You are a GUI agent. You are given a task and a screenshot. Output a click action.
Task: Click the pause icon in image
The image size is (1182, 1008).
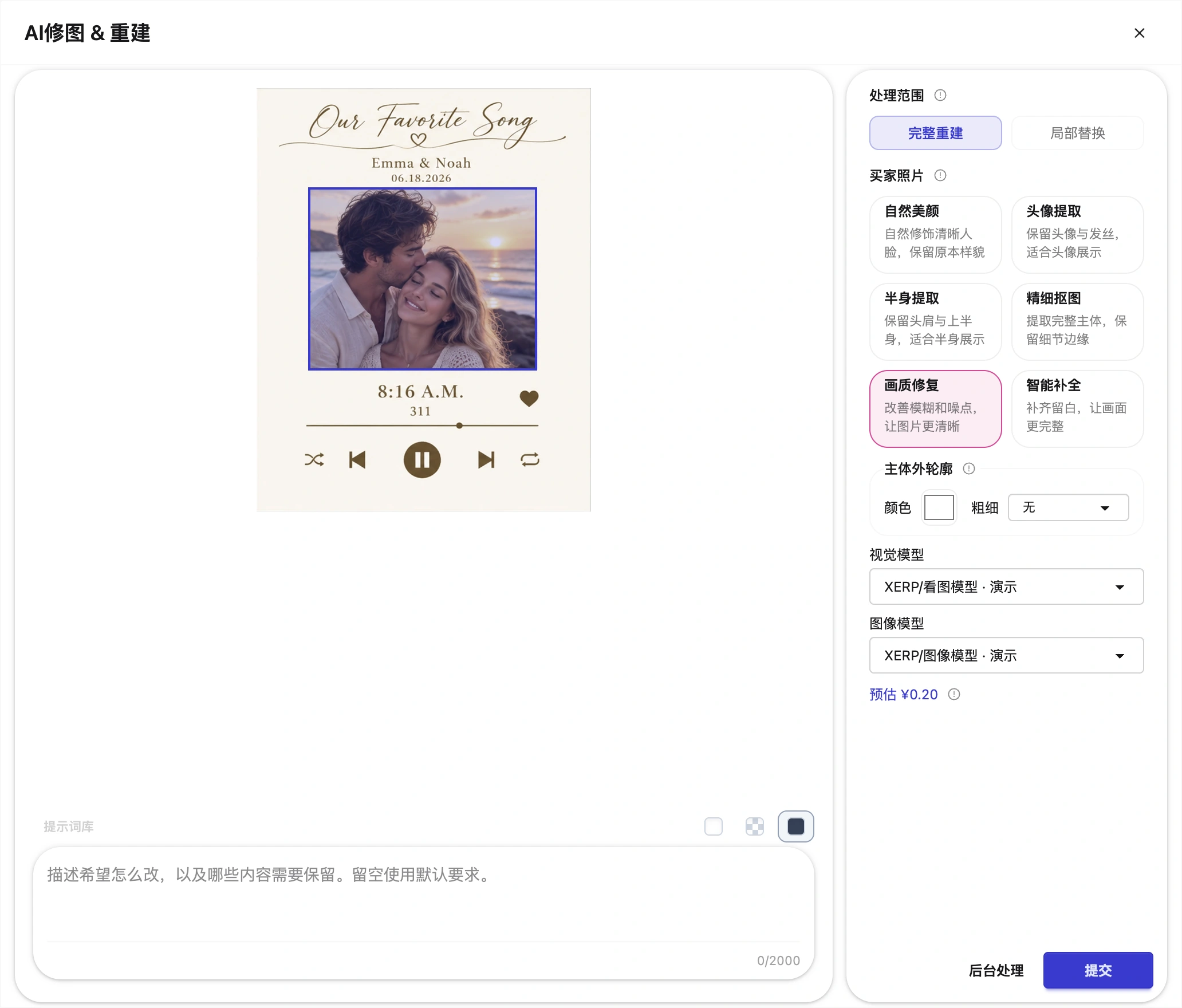422,459
